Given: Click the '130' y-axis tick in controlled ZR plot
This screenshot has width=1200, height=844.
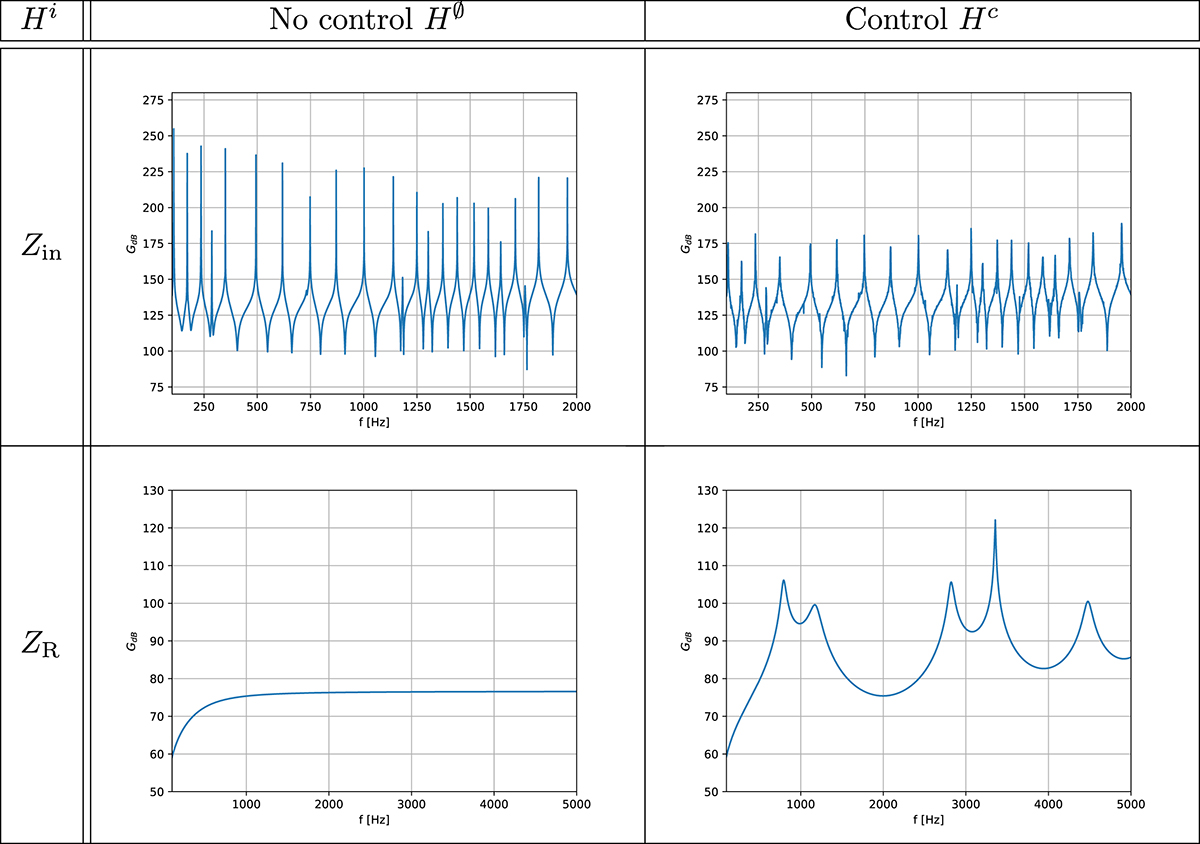Looking at the screenshot, I should 710,490.
